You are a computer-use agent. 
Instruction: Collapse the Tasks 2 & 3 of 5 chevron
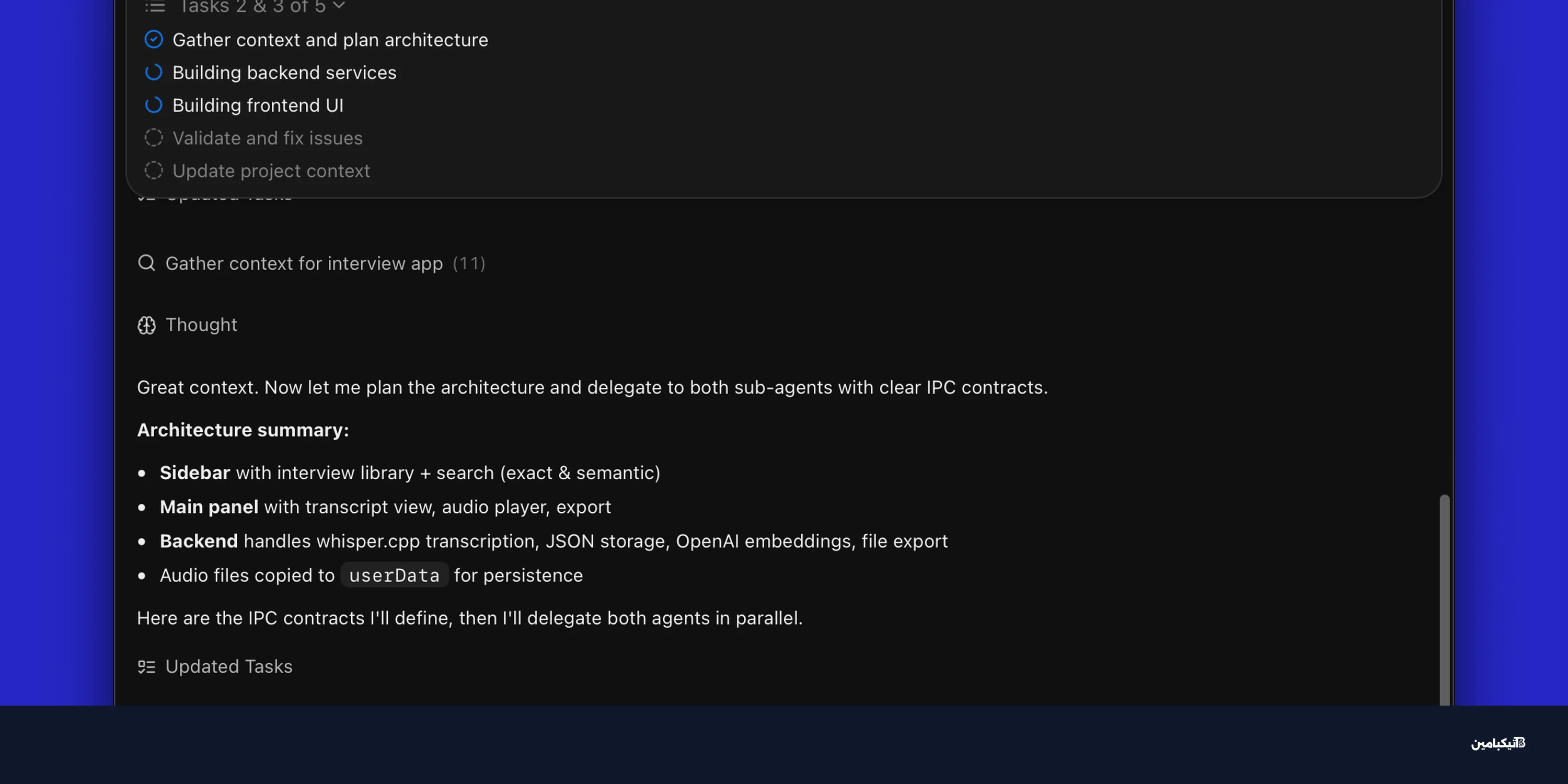(x=339, y=5)
